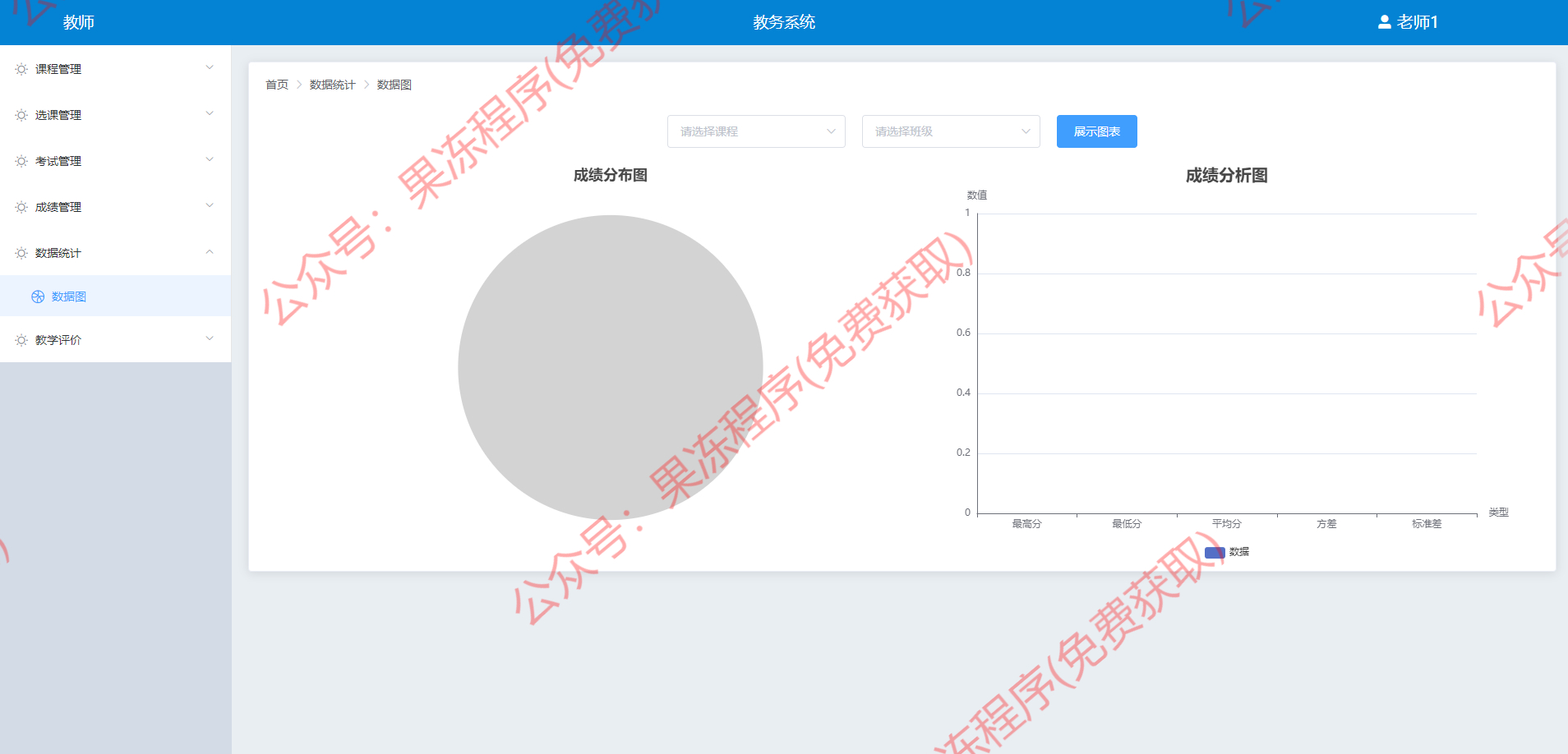
Task: Click the 平均分 axis label
Action: [1227, 524]
